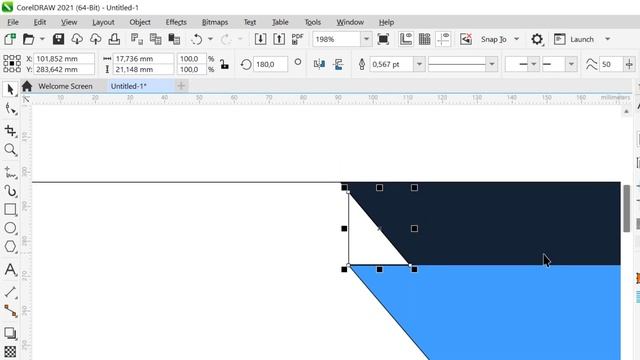Select the Pick tool in the toolbox

click(10, 89)
